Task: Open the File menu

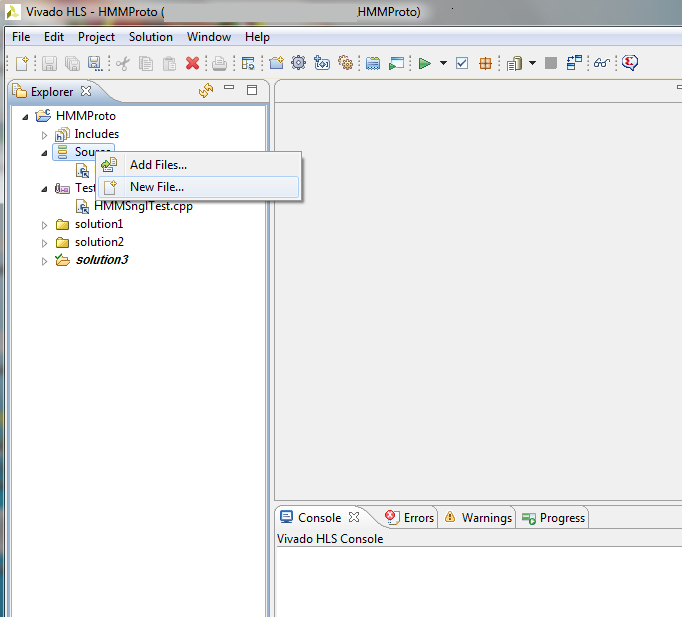Action: click(x=21, y=37)
